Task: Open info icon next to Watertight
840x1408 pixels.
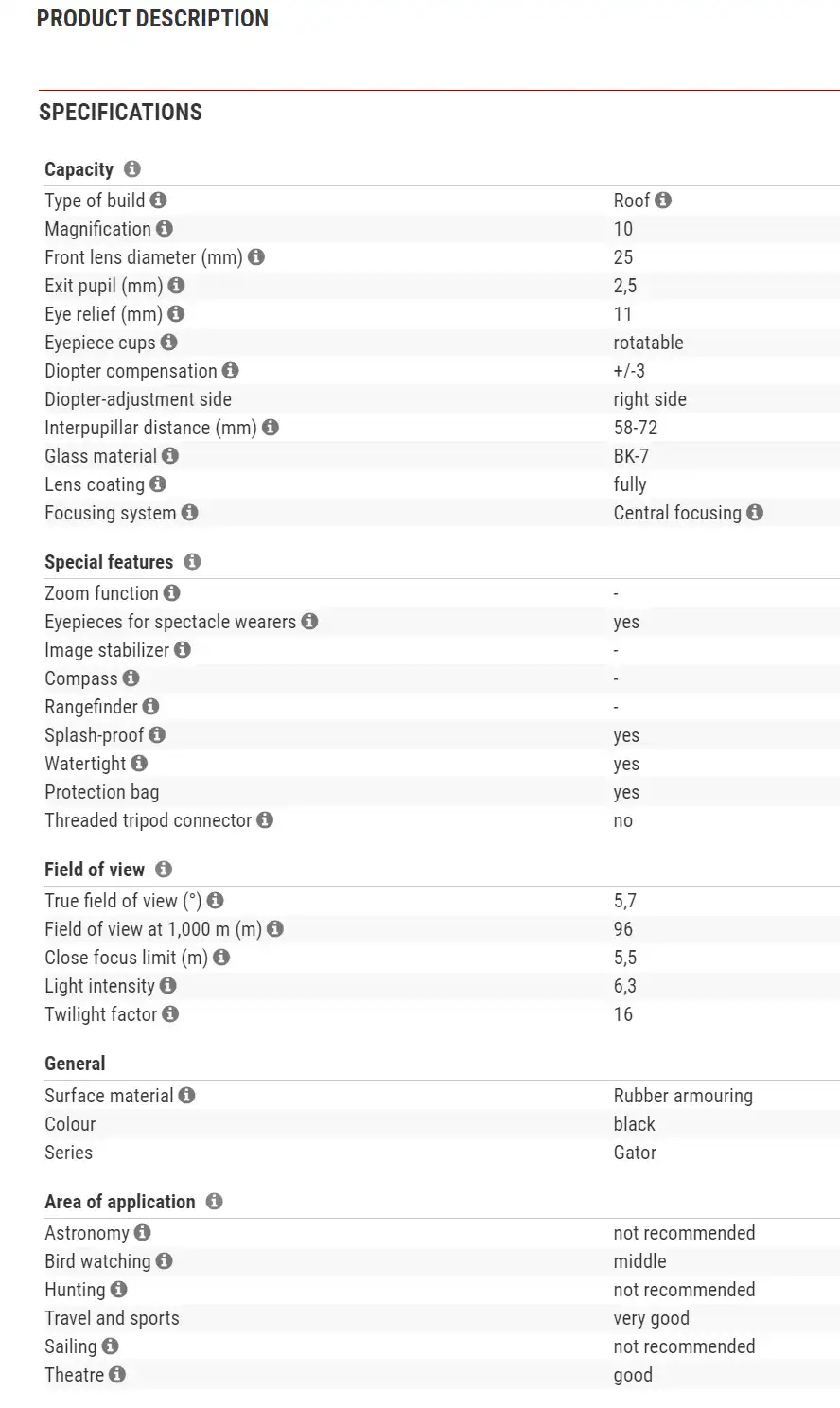Action: click(x=139, y=764)
